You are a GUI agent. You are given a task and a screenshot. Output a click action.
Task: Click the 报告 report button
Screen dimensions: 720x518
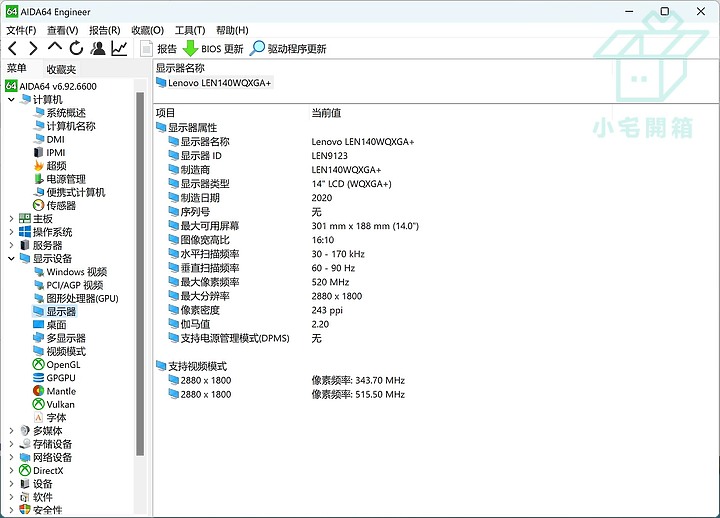pos(158,49)
